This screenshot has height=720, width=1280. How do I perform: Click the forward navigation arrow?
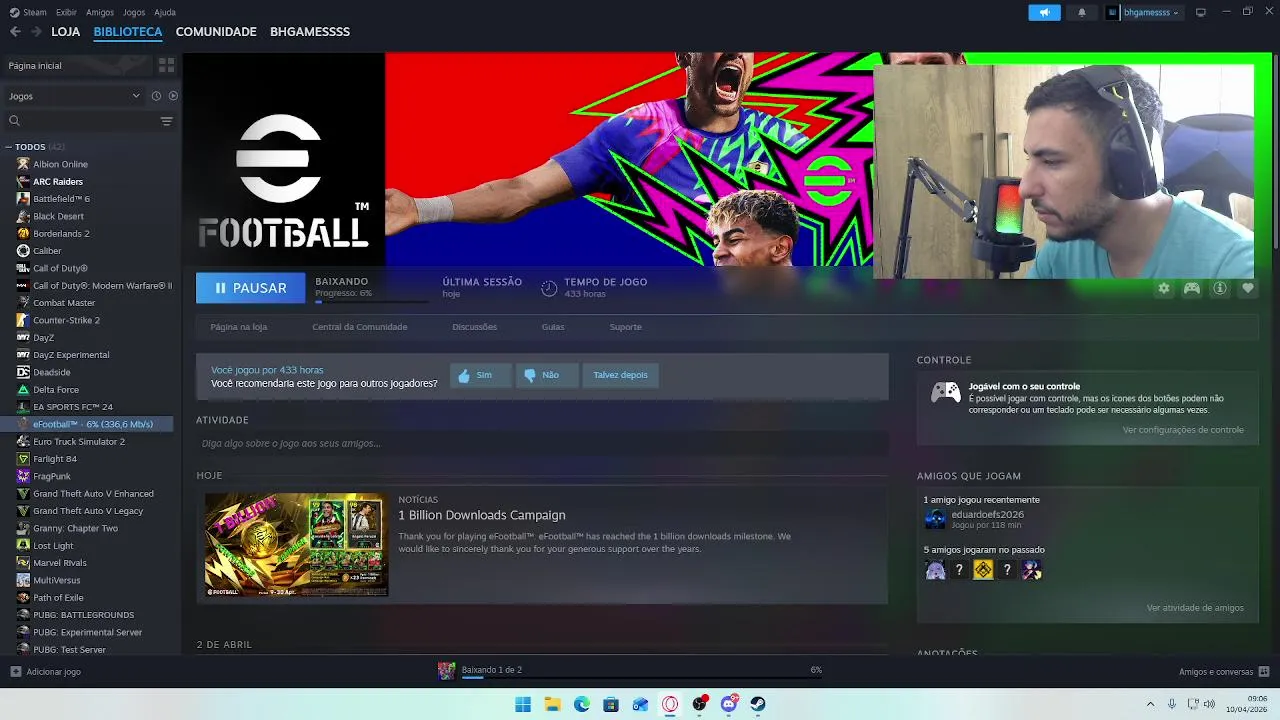(36, 31)
